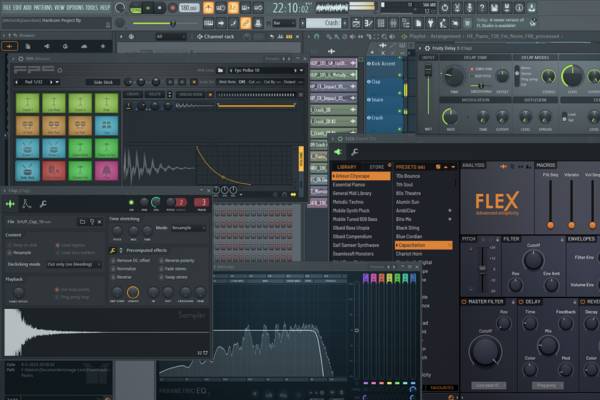Click the question mark help icon
This screenshot has height=400, width=600.
(x=482, y=7)
